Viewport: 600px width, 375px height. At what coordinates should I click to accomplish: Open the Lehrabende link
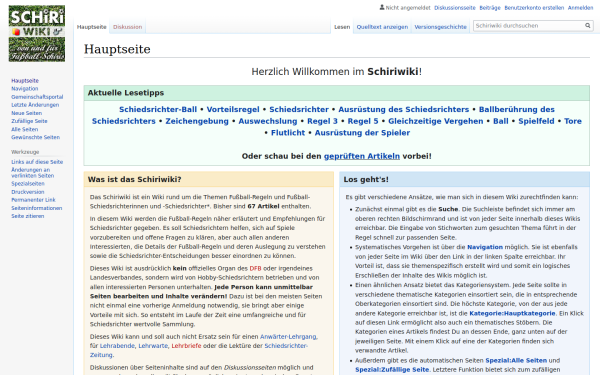(117, 346)
